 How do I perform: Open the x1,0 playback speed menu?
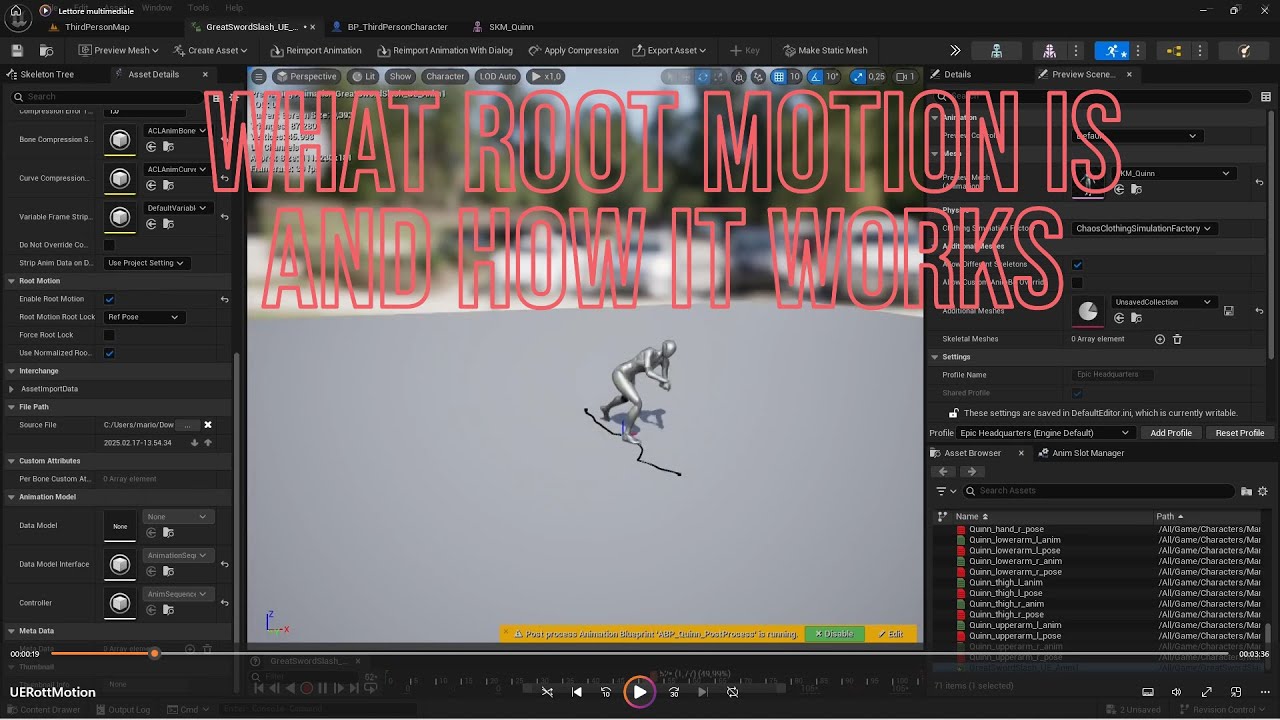click(x=546, y=76)
